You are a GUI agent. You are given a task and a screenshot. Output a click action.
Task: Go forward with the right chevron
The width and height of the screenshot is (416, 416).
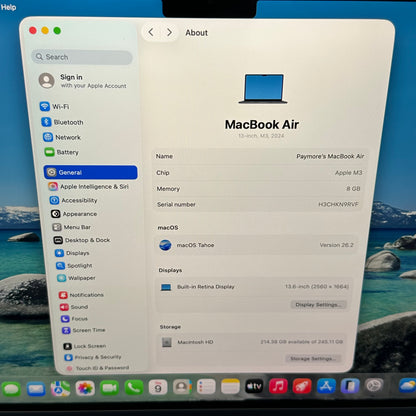tap(169, 32)
